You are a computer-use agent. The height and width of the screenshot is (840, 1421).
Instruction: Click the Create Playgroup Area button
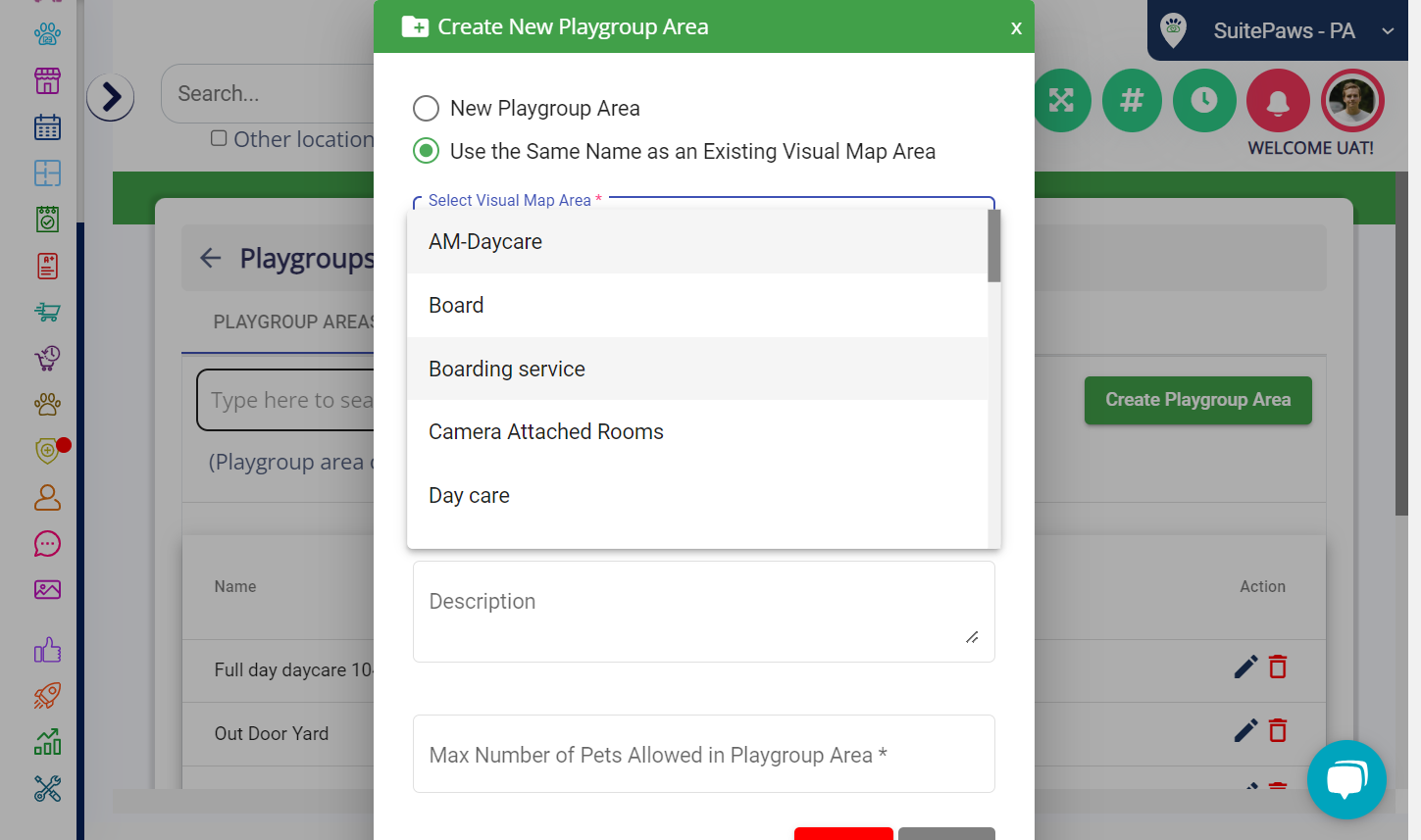[x=1198, y=400]
